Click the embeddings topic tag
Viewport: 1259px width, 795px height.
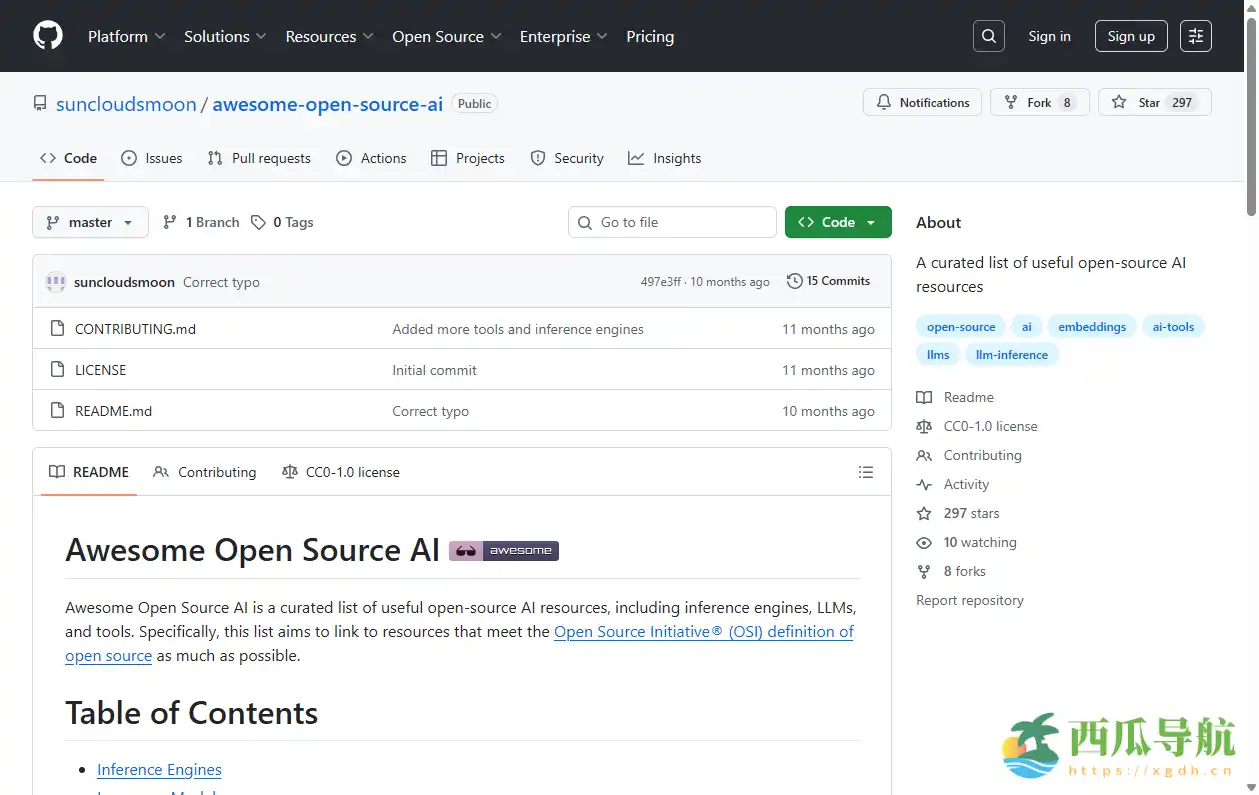tap(1091, 326)
